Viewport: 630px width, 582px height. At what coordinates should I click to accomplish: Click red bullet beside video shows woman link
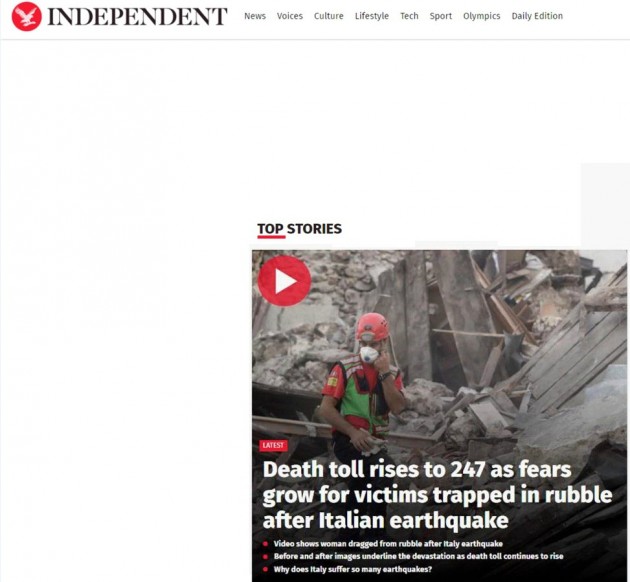(265, 544)
